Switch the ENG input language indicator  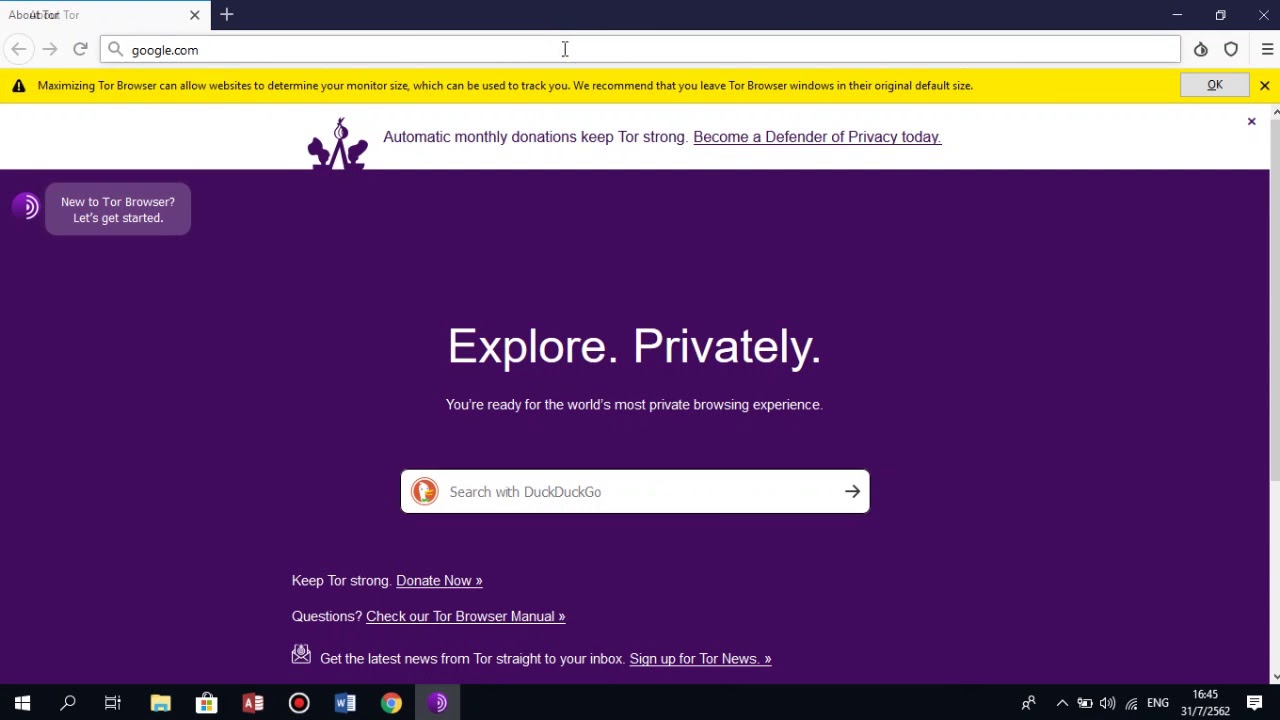[x=1158, y=703]
